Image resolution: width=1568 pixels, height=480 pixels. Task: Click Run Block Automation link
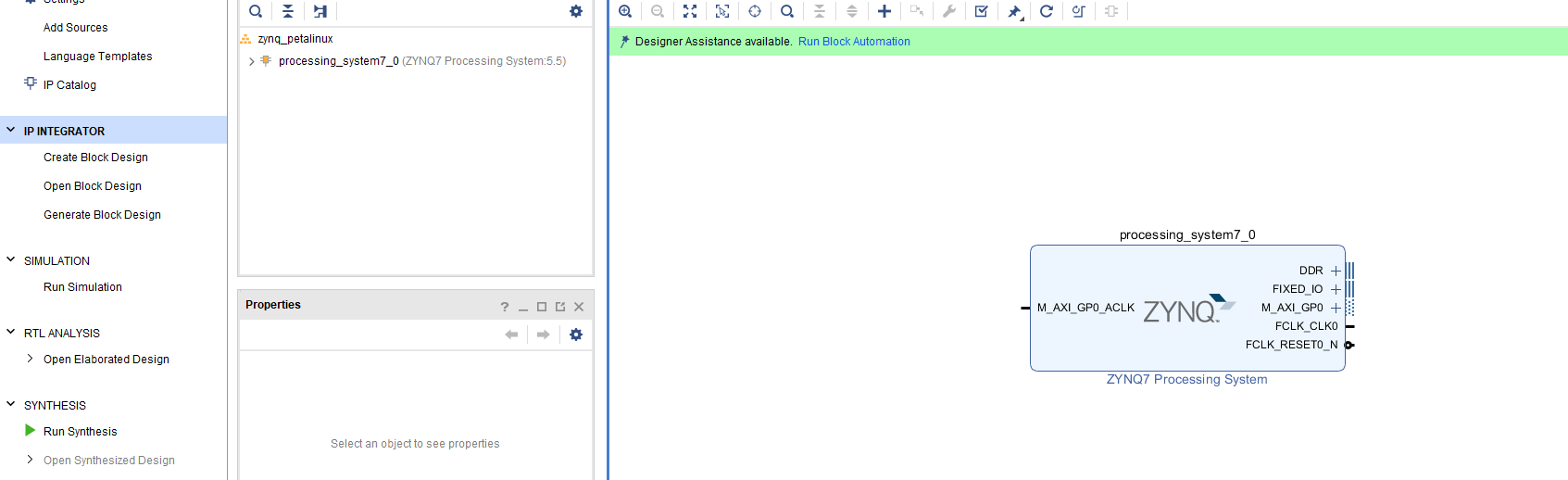tap(854, 42)
